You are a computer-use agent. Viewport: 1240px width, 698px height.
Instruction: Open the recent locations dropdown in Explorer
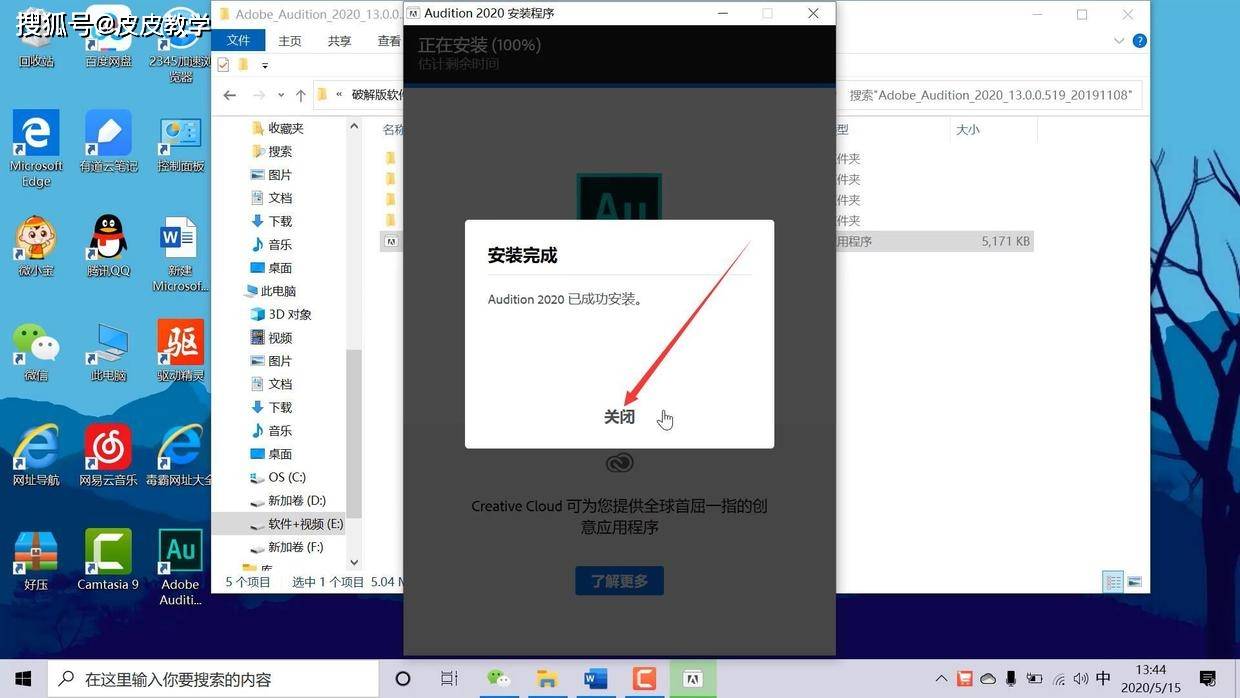[x=281, y=96]
